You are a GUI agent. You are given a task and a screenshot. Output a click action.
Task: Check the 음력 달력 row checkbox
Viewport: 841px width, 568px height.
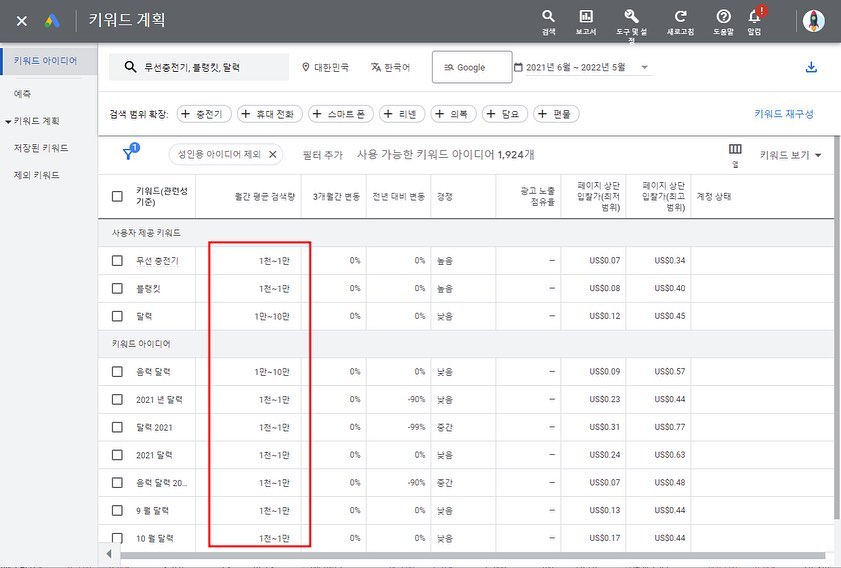117,372
